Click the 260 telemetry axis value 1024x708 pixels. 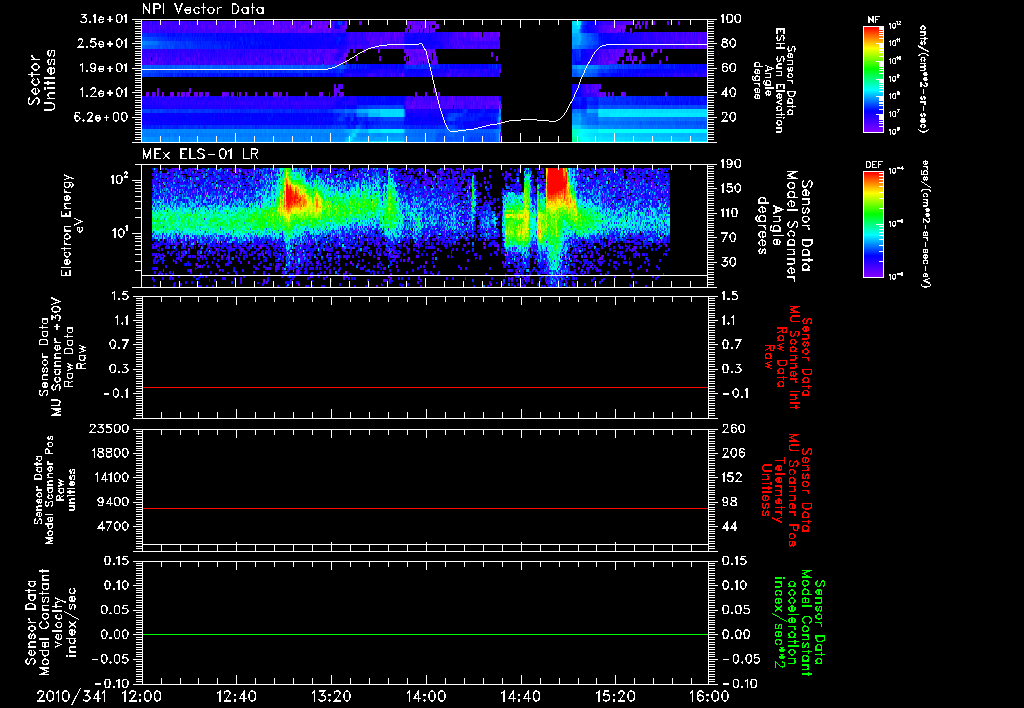[733, 429]
